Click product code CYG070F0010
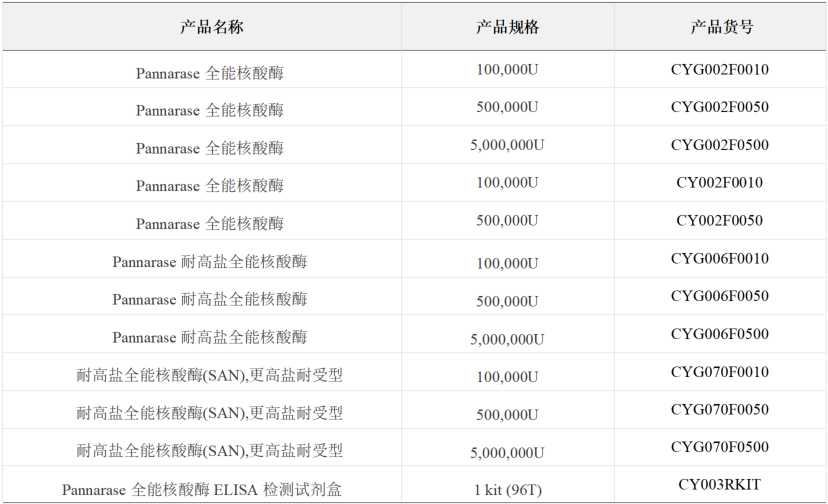The image size is (828, 504). [x=720, y=372]
